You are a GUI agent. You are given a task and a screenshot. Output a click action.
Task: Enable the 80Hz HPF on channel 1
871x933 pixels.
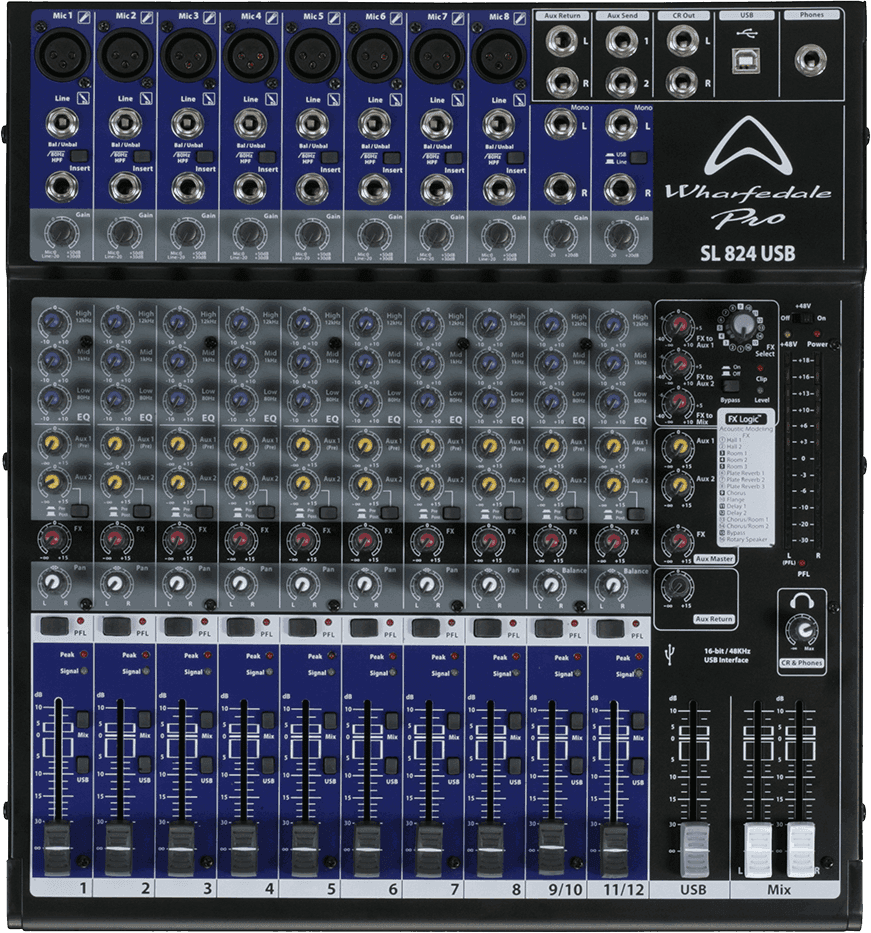[79, 156]
